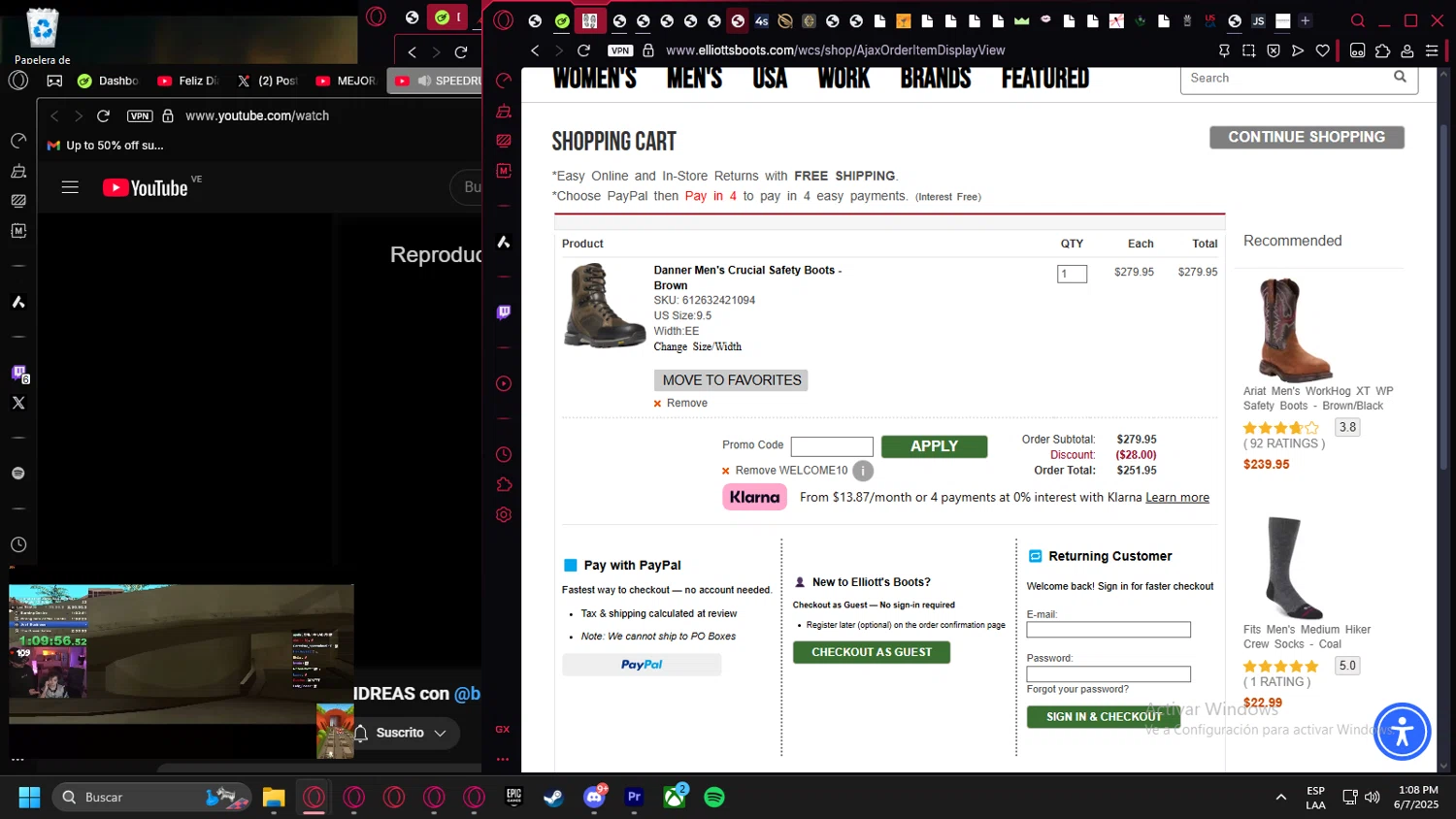Click the PayPal checkout button
The image size is (1456, 819).
(x=642, y=665)
